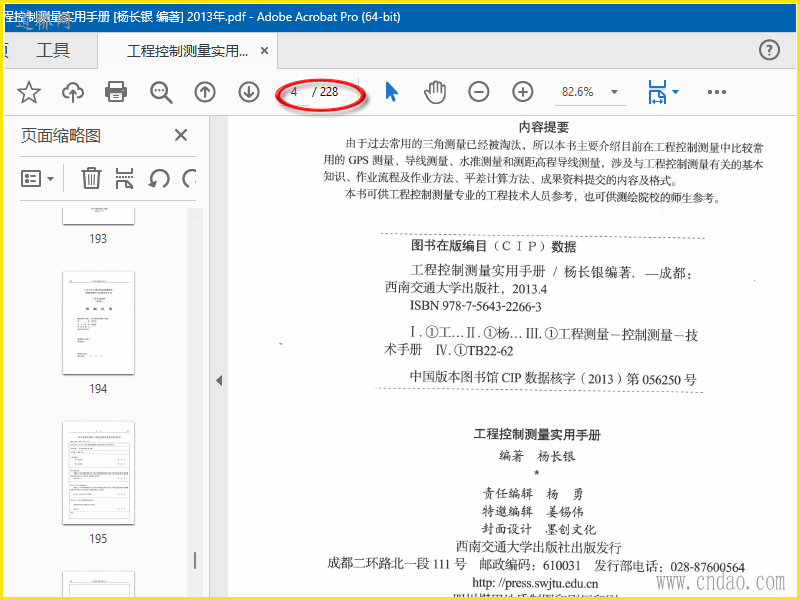This screenshot has height=600, width=800.
Task: Go to previous page arrow
Action: click(205, 92)
